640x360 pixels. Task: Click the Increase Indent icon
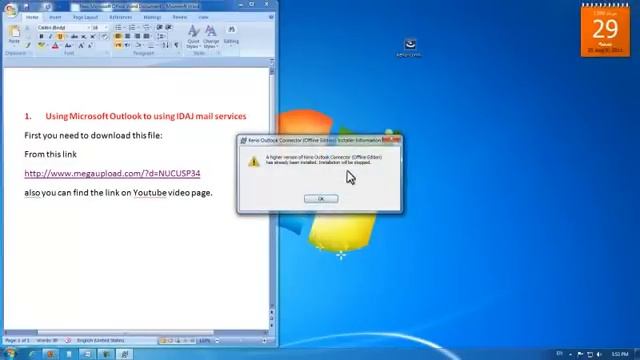169,27
